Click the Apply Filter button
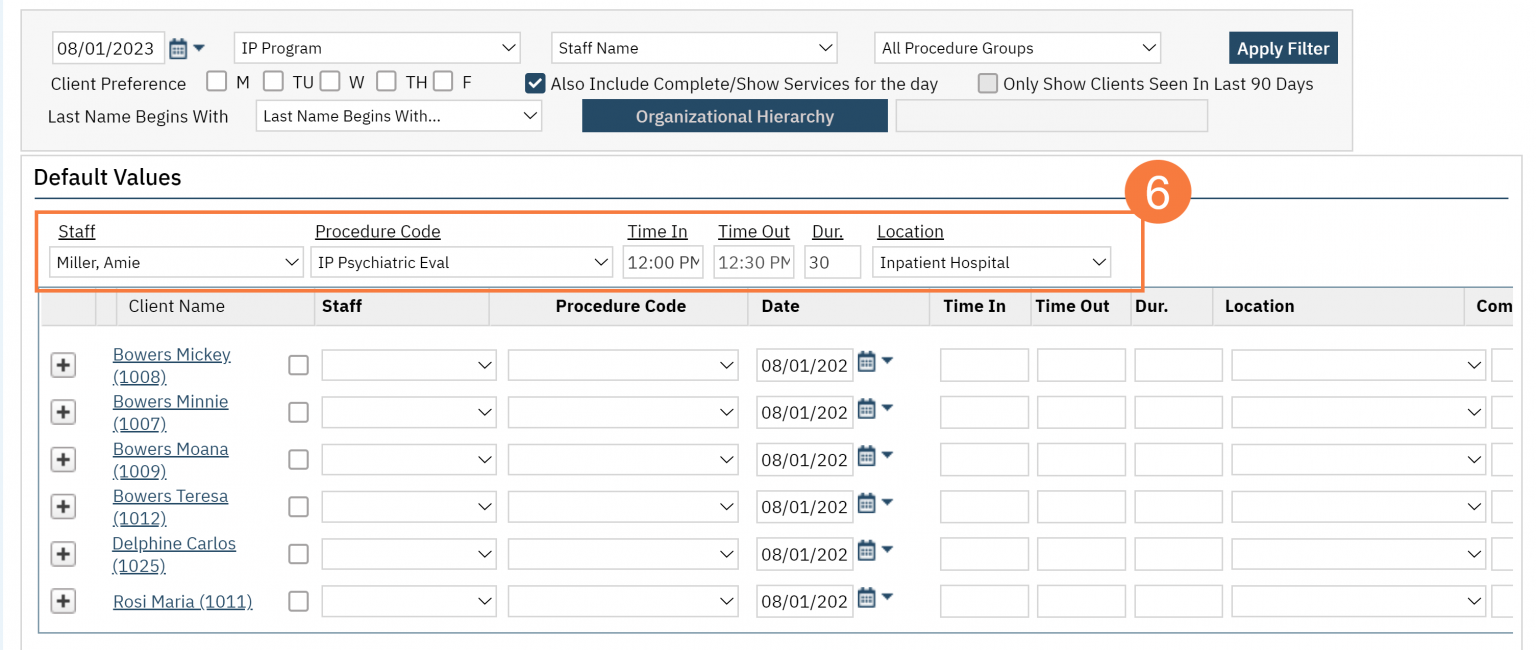 [1283, 47]
